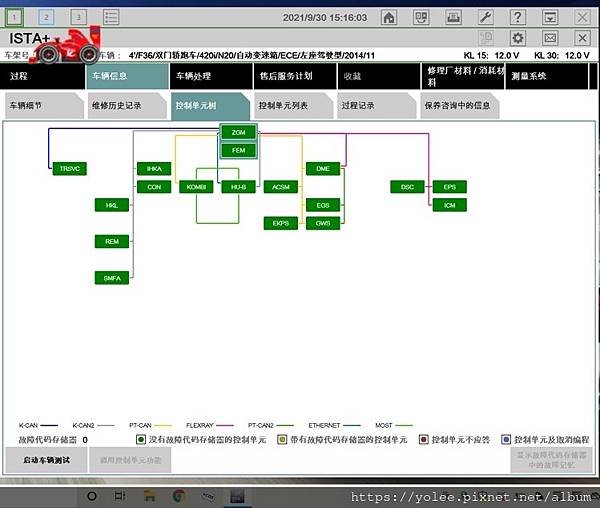Screen dimensions: 600x508
Task: Open Task View on the taskbar
Action: coord(120,496)
